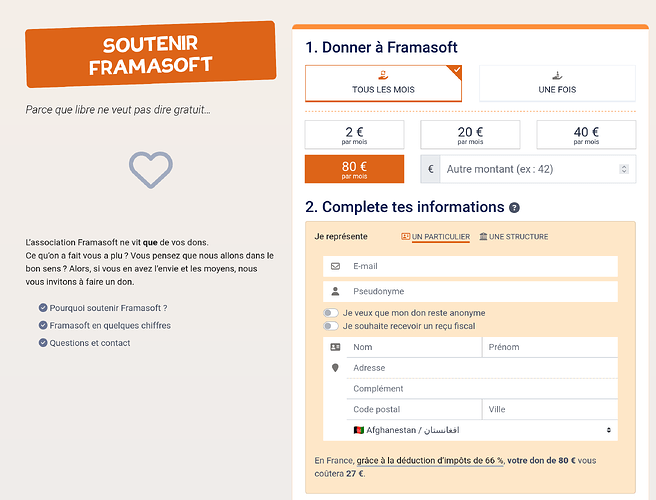Click the envelope icon beside E-mail
656x500 pixels.
pyautogui.click(x=335, y=266)
